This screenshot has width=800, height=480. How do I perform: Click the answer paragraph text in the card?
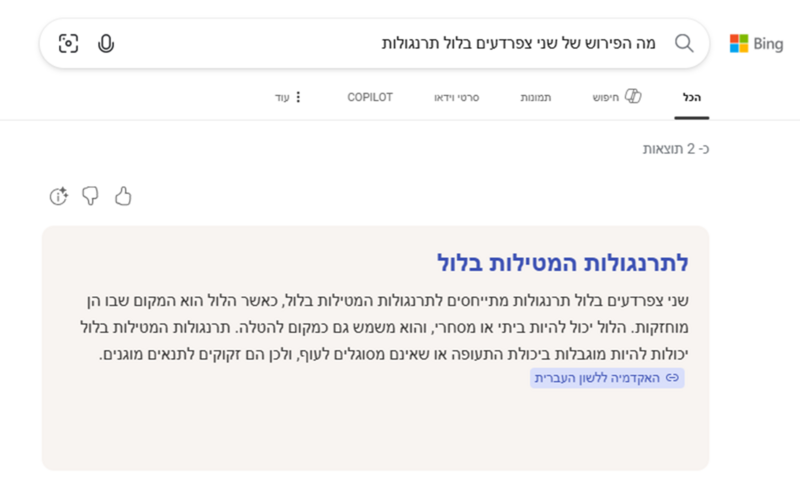point(384,327)
